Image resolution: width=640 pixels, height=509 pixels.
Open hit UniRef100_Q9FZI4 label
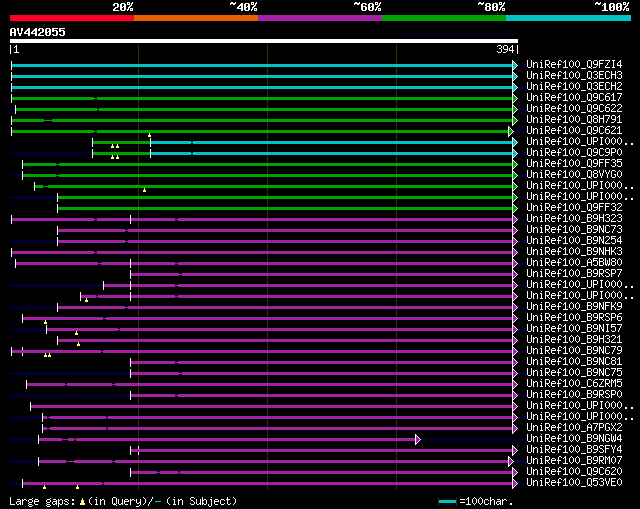(x=574, y=64)
